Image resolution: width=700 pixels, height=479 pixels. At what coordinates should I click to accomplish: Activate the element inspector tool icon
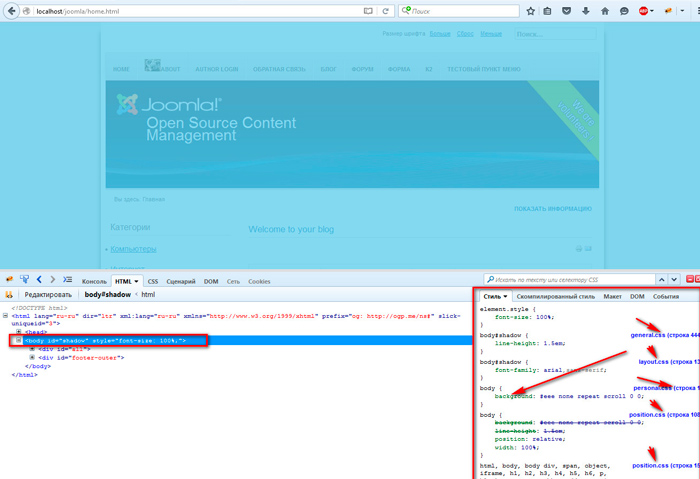tap(24, 279)
